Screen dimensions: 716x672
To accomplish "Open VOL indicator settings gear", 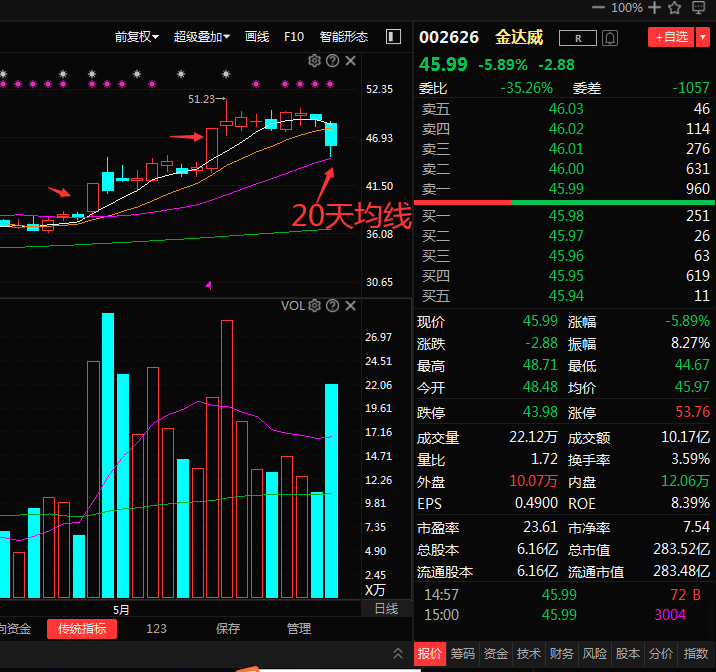I will 315,305.
